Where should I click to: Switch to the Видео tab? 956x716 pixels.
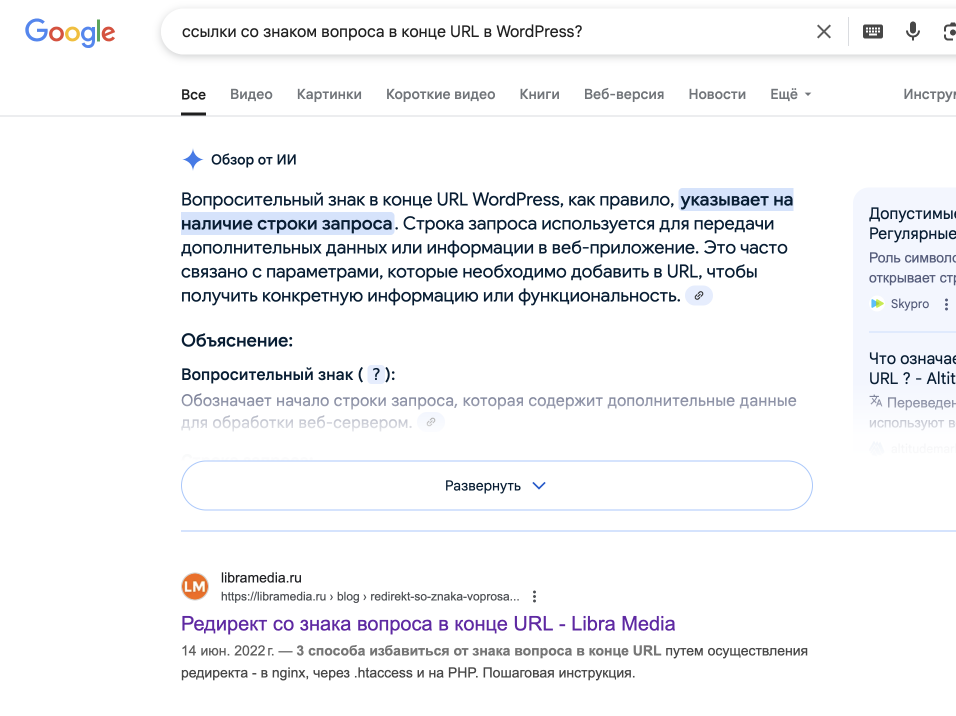(251, 95)
